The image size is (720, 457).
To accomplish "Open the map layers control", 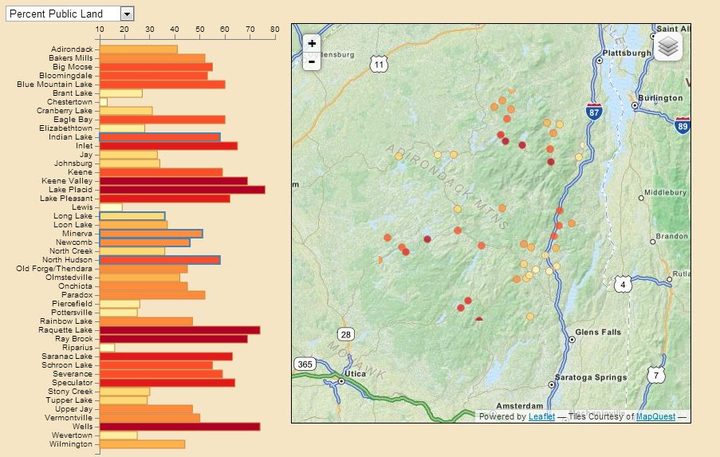I will point(668,46).
